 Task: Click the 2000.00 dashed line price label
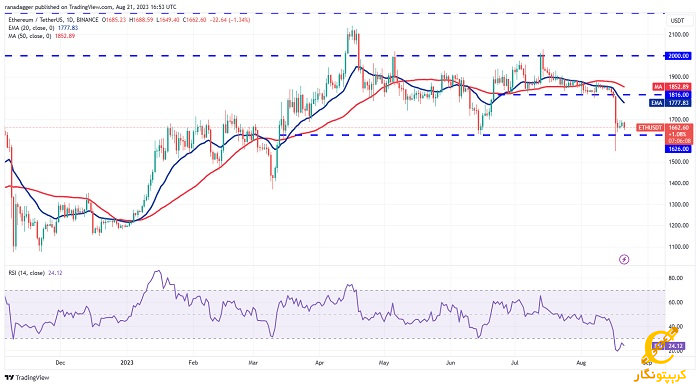[x=678, y=56]
